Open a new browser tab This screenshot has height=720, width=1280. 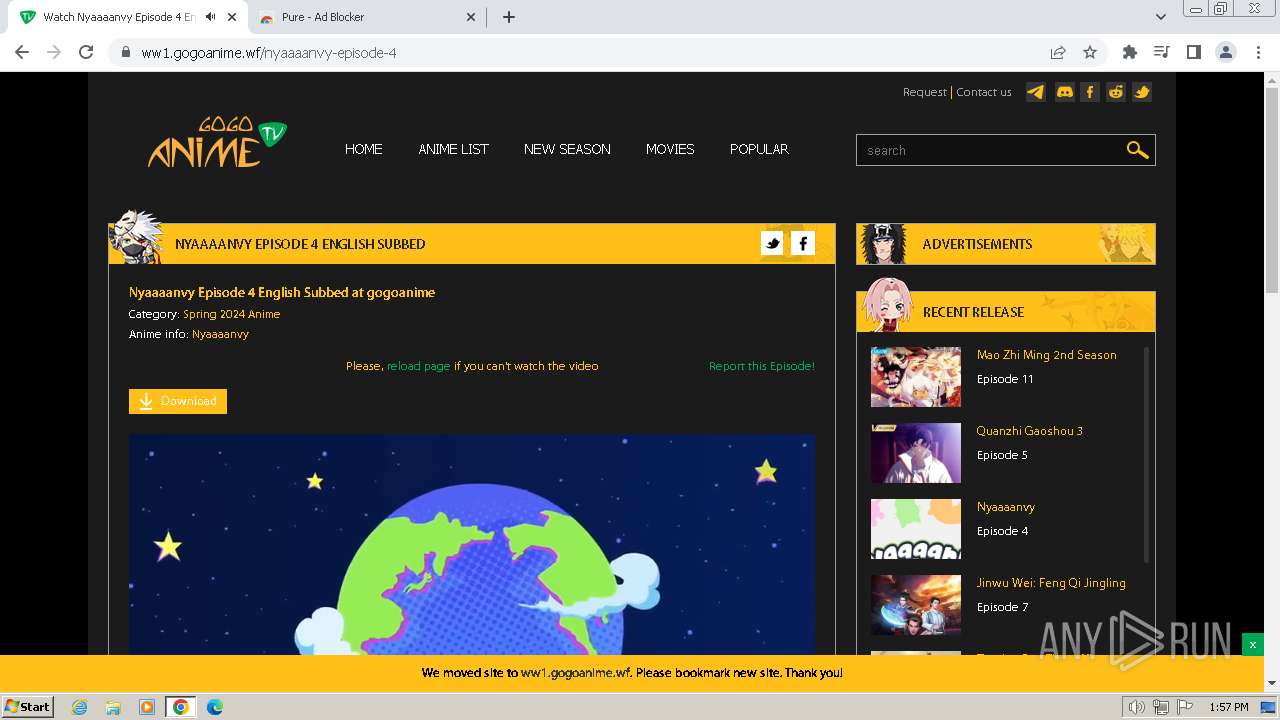[509, 17]
